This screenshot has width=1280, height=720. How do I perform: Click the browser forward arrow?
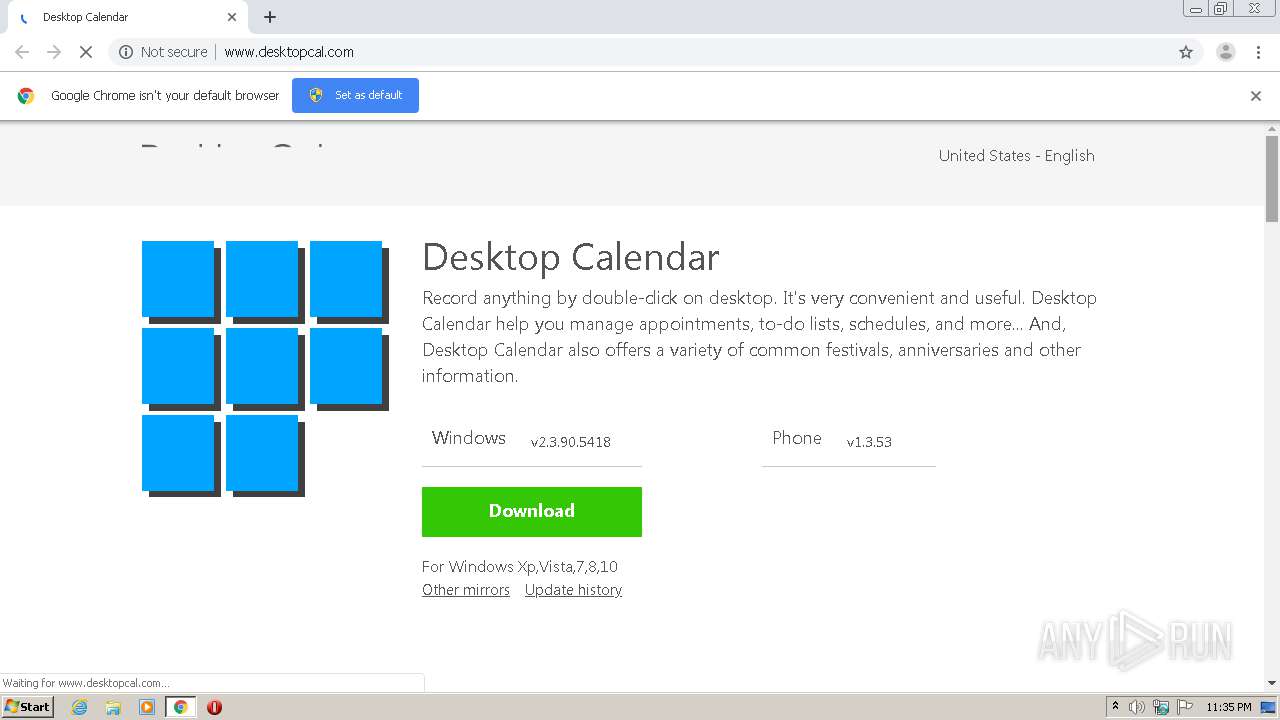point(54,52)
